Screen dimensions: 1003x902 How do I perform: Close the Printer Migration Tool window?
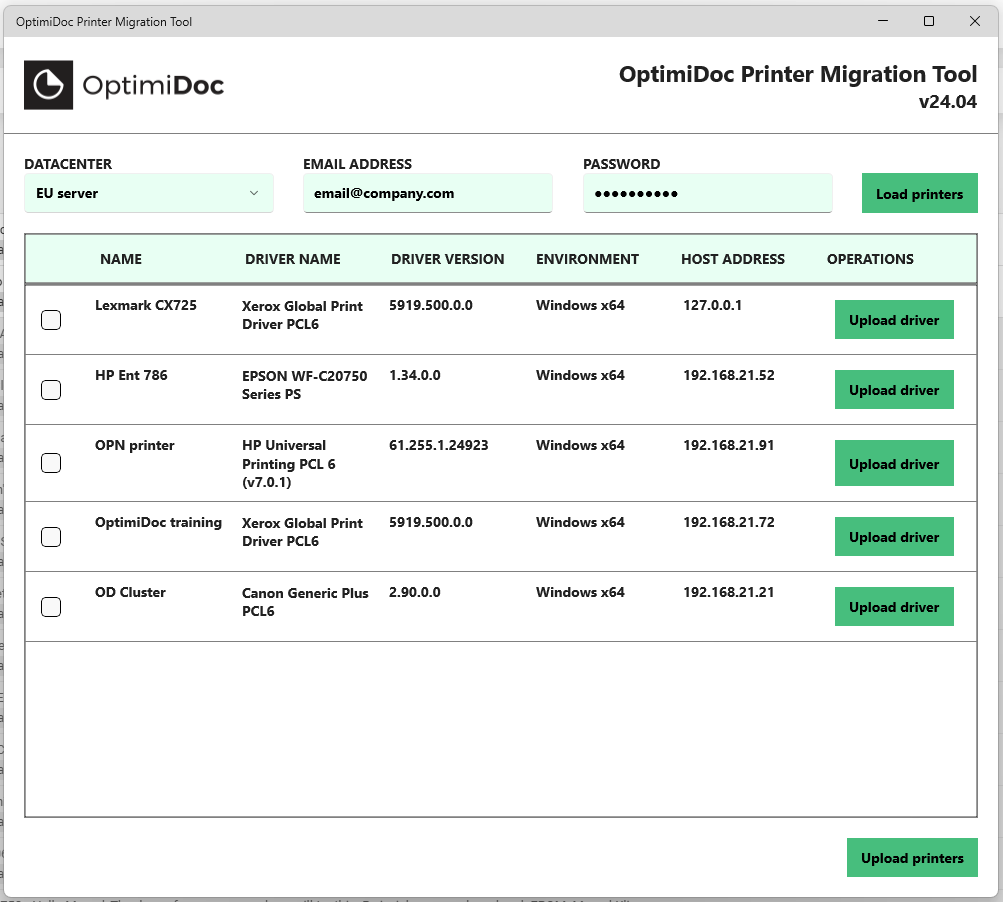(975, 21)
